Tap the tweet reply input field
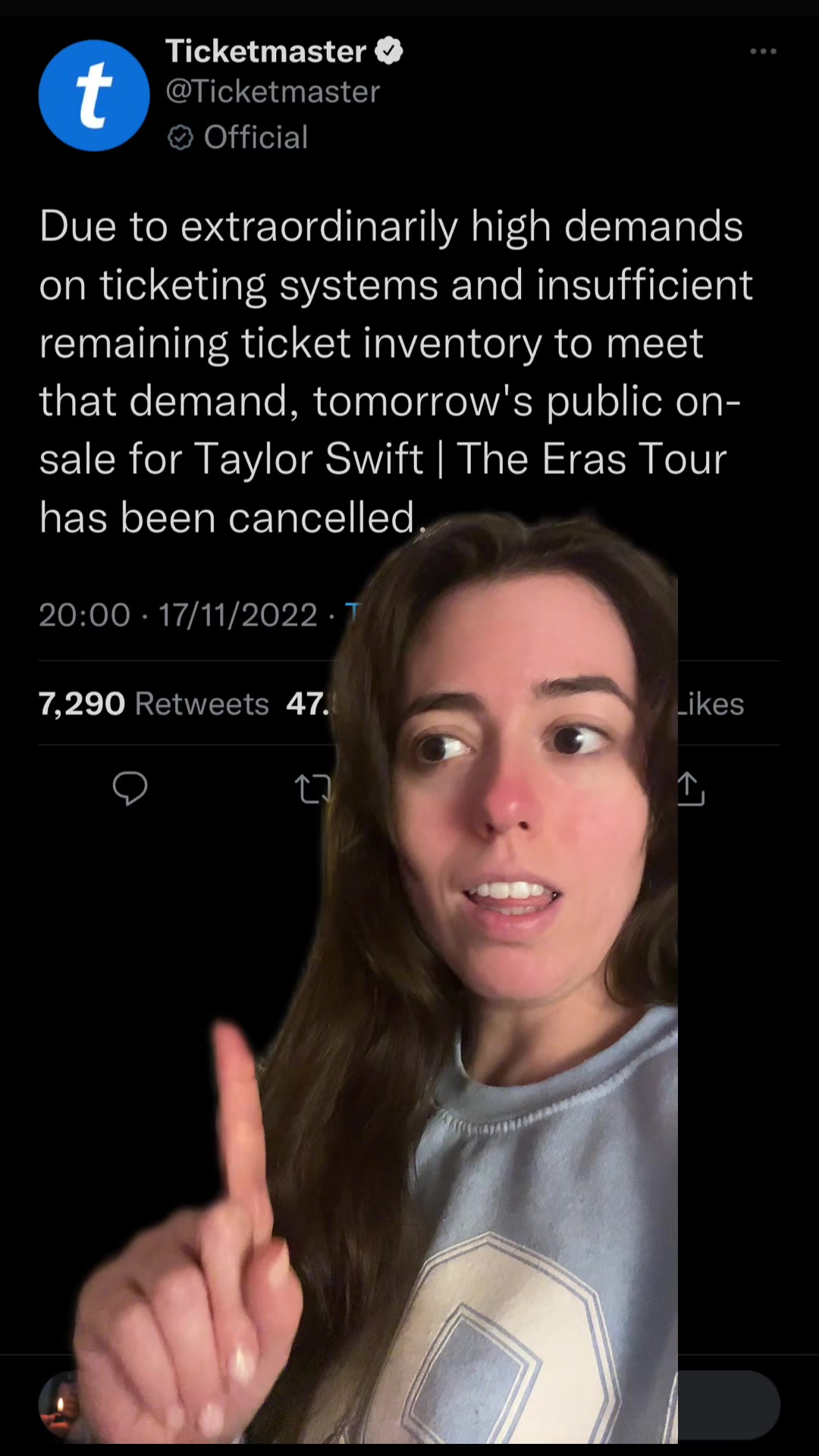819x1456 pixels. pyautogui.click(x=728, y=1404)
